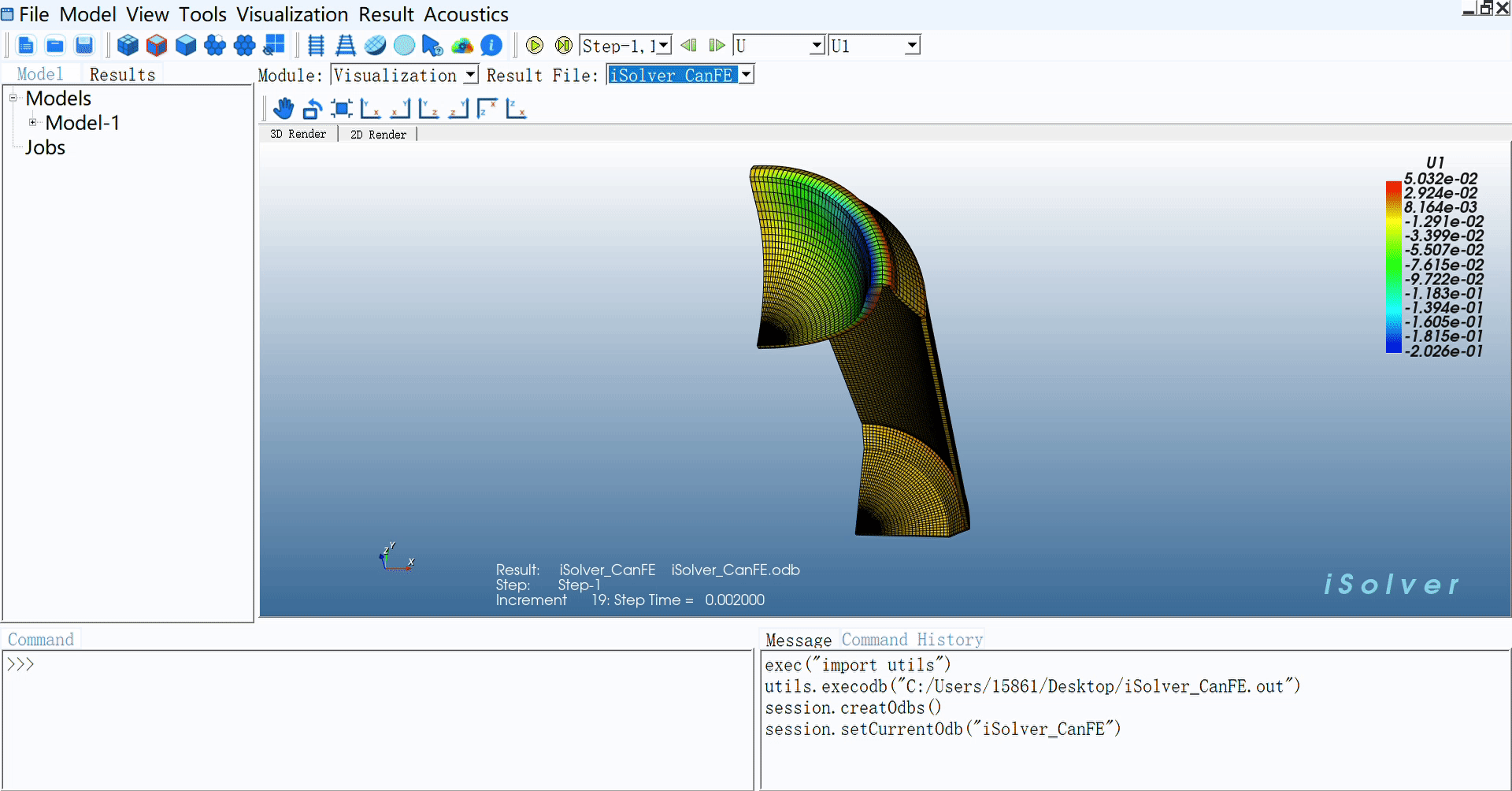Play the result animation

point(535,46)
